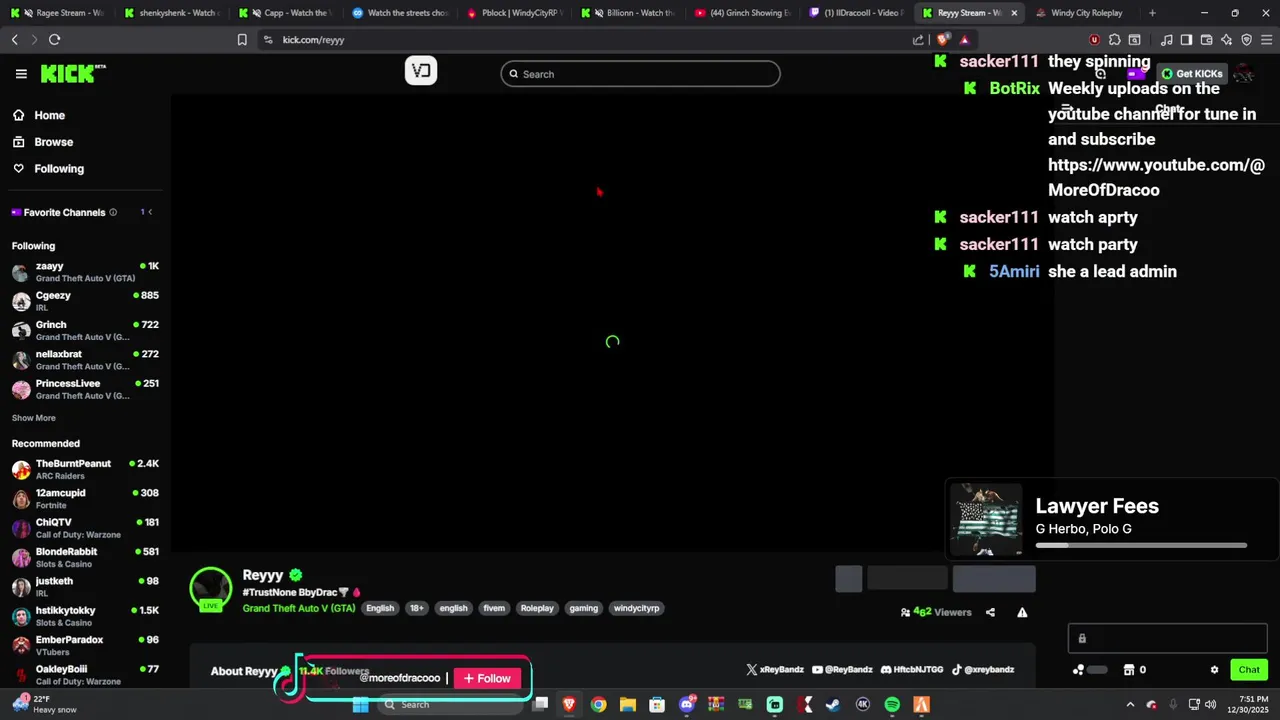The image size is (1280, 720).
Task: Open Steam from taskbar
Action: point(833,705)
